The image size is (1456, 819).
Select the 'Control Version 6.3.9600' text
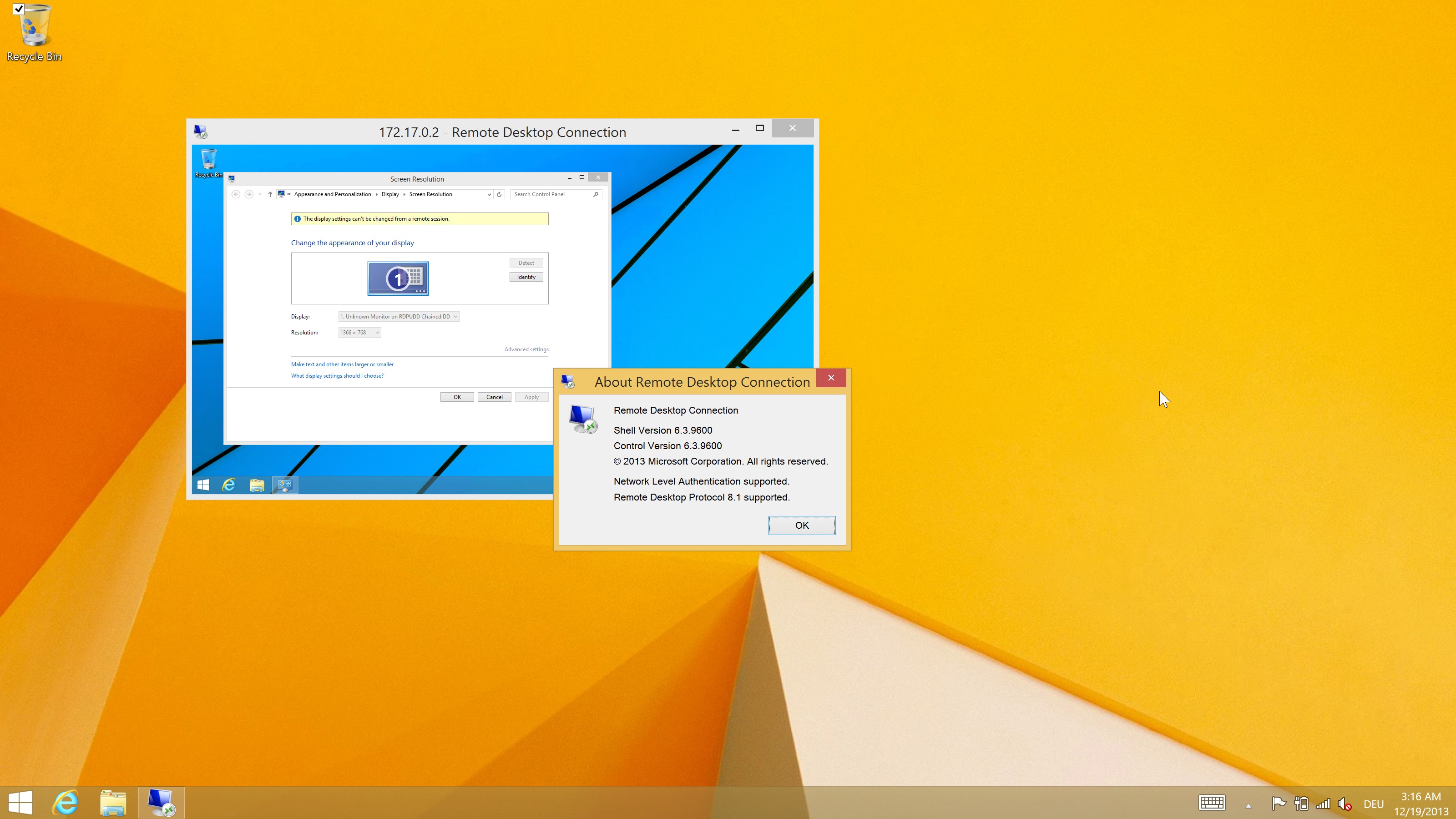coord(667,445)
